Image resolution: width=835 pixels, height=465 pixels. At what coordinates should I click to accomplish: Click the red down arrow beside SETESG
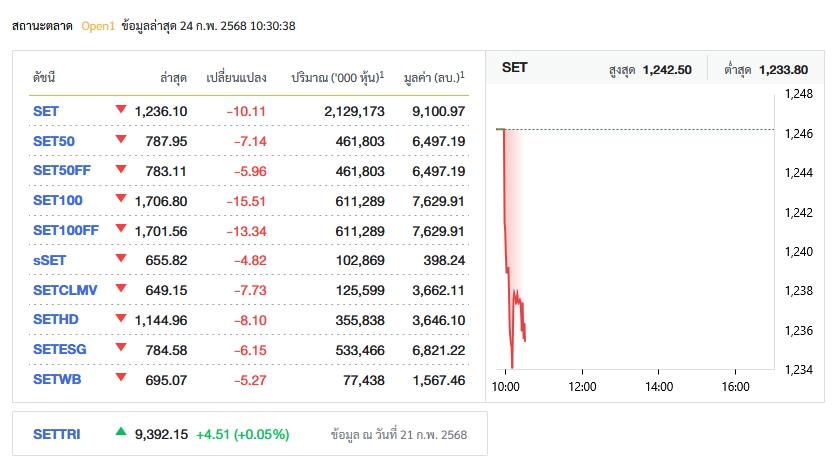(121, 348)
